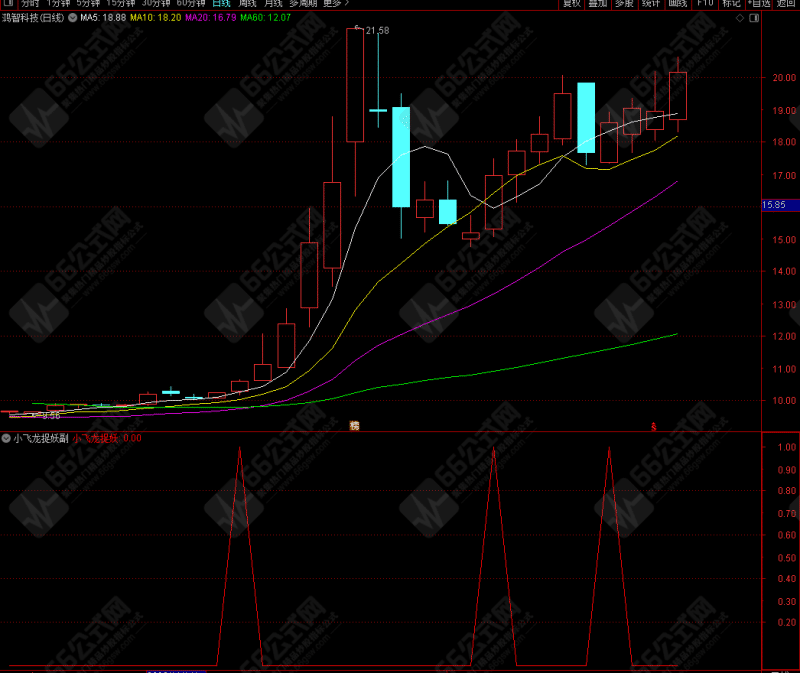
Task: Click the 标记 mark button
Action: (731, 3)
